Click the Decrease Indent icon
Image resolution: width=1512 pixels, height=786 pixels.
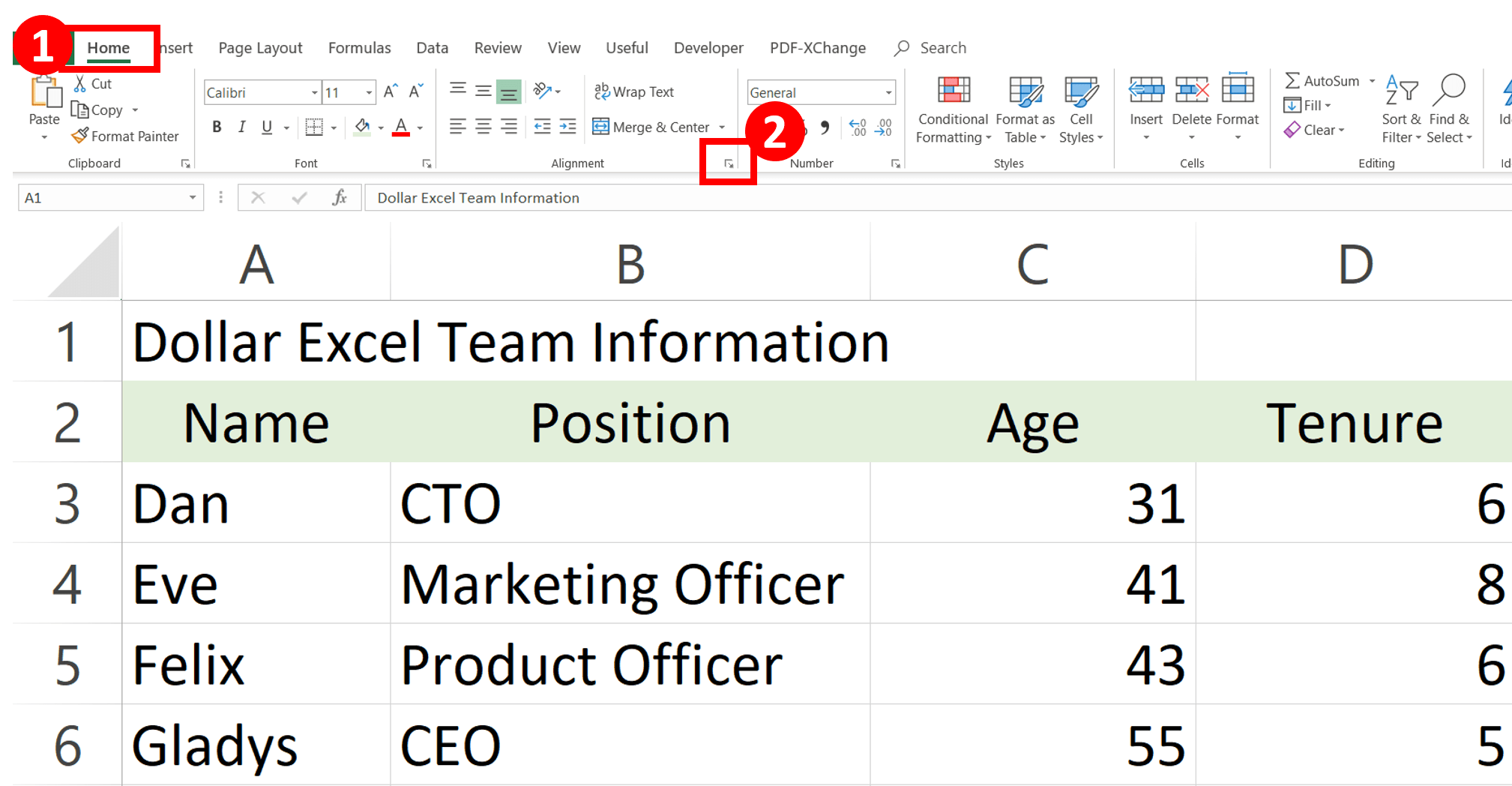(x=542, y=127)
